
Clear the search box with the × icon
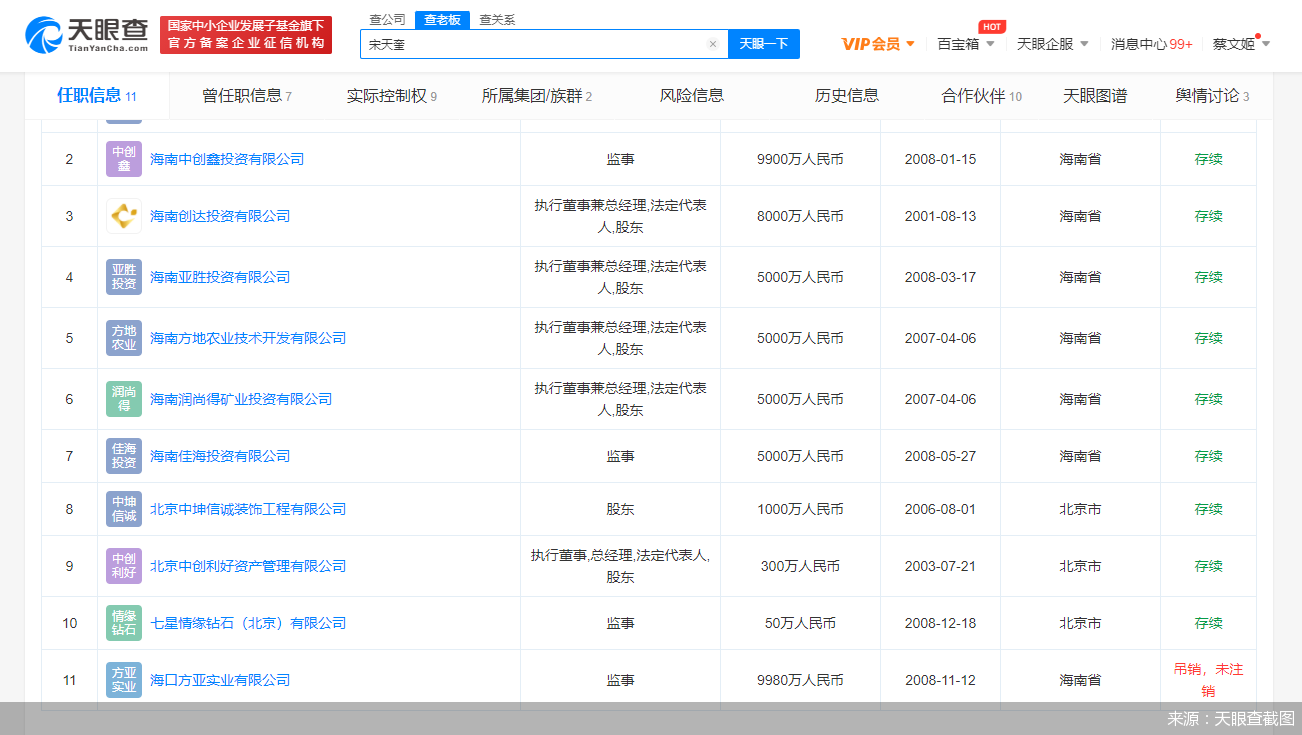pos(712,44)
